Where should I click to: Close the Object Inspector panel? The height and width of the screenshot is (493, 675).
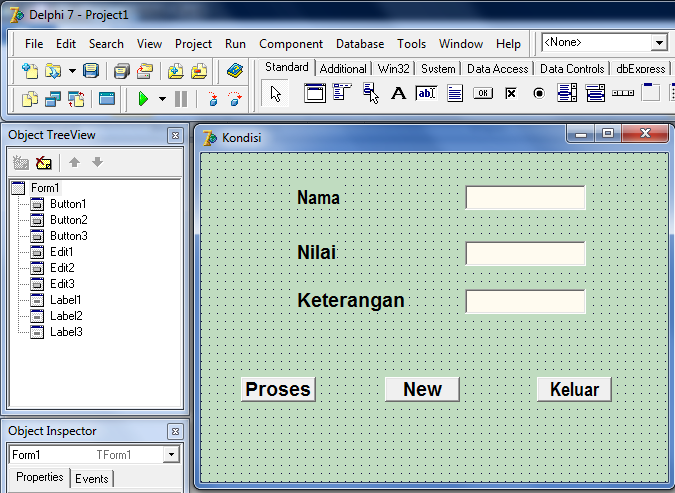(x=175, y=431)
